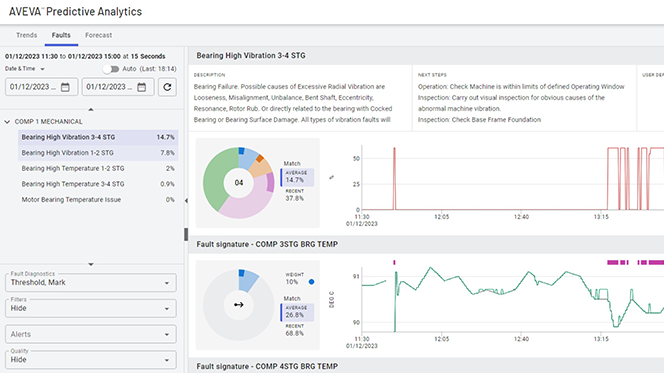Toggle the Auto refresh switch
The image size is (664, 373).
pyautogui.click(x=111, y=69)
